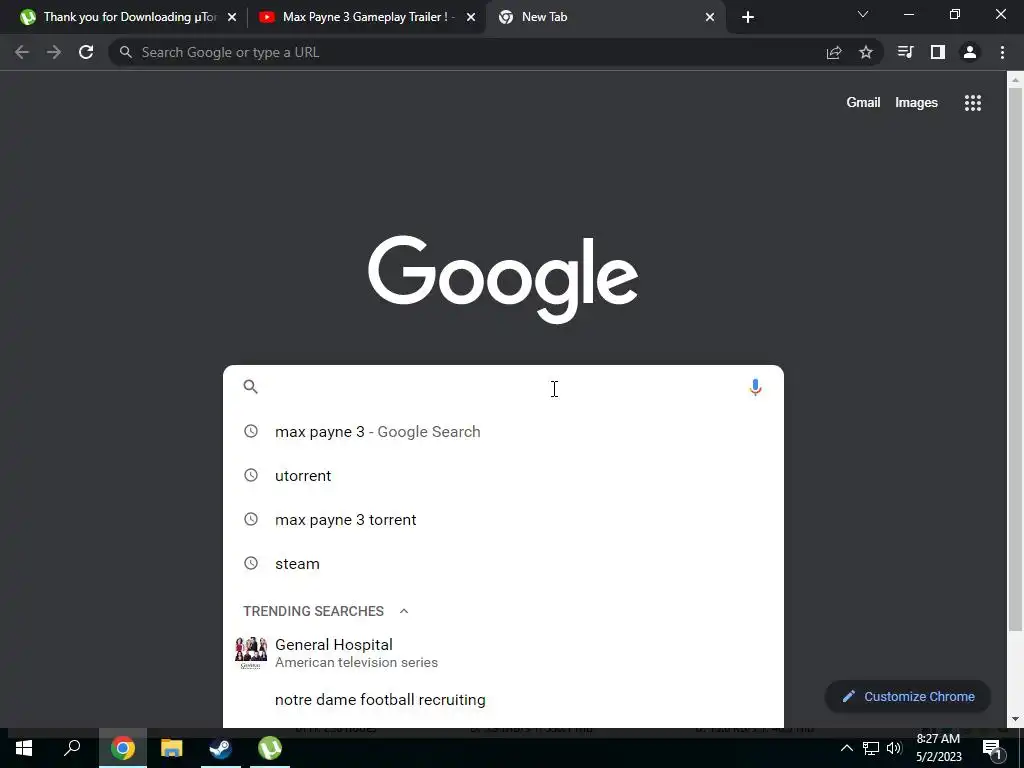Close the Max Payne 3 Gameplay Trailer tab
The width and height of the screenshot is (1024, 768).
471,17
